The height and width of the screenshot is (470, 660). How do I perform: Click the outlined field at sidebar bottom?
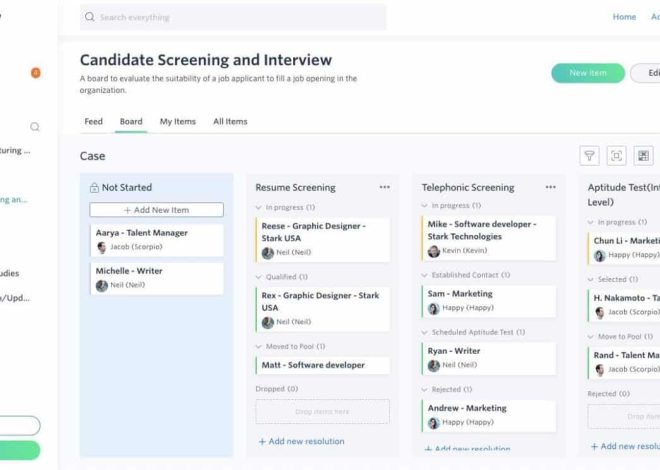20,426
